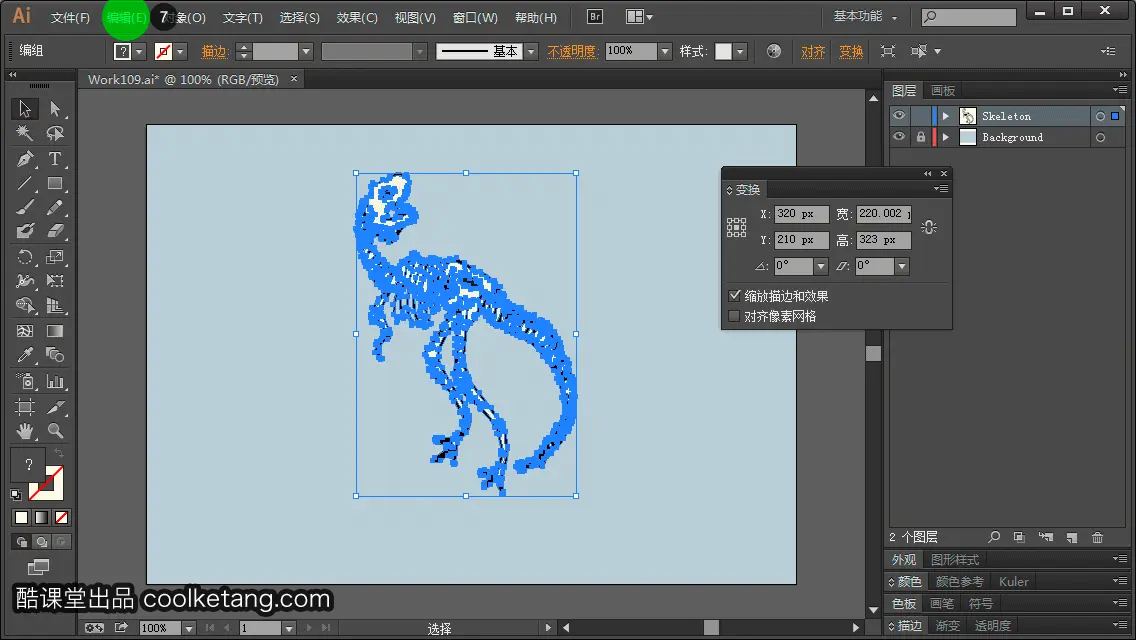Open the stroke color dropdown

(180, 51)
